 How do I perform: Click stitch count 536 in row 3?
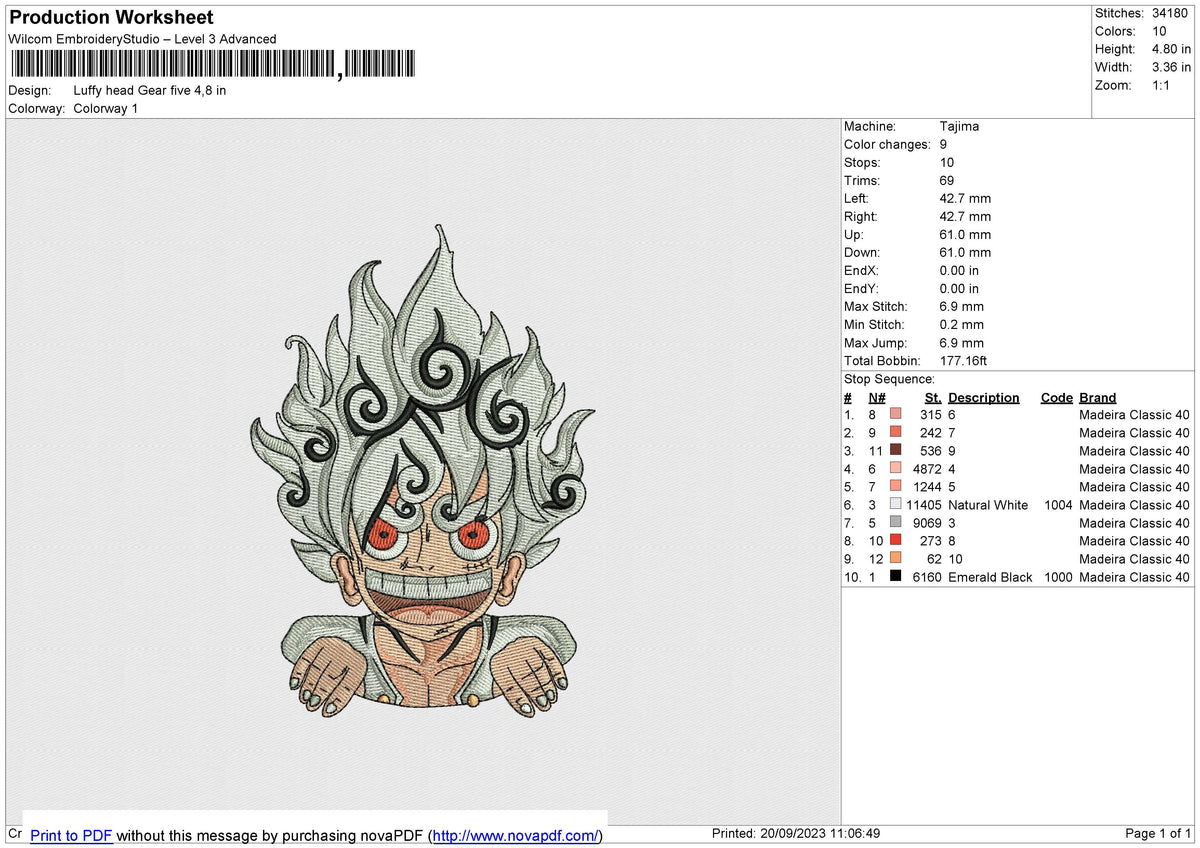coord(931,451)
